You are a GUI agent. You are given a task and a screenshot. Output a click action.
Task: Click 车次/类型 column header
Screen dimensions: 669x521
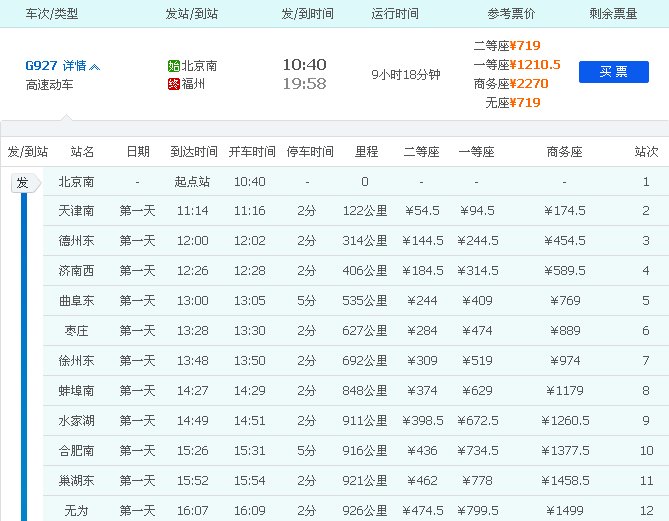(x=52, y=14)
